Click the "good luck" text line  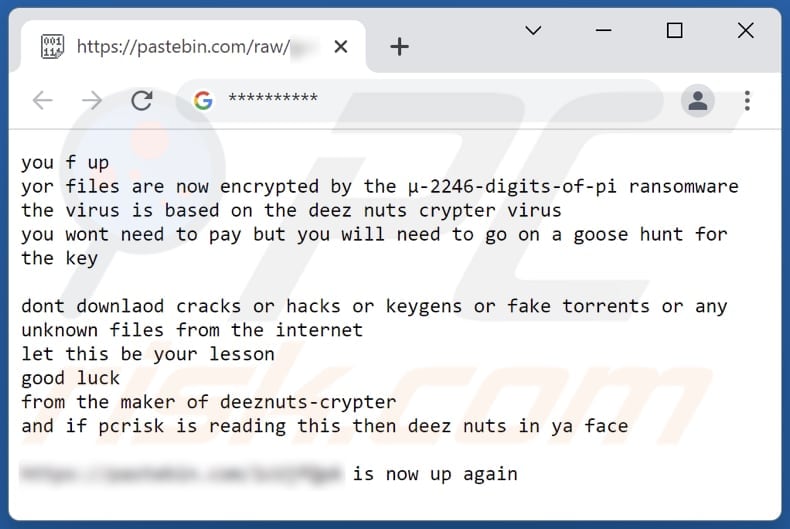coord(70,378)
